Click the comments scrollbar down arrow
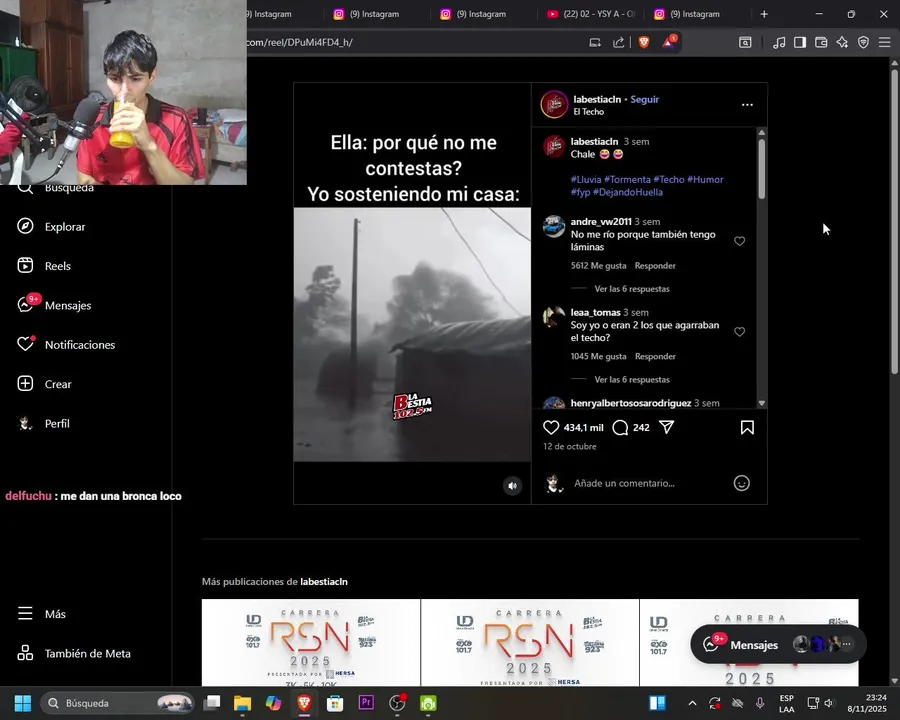The width and height of the screenshot is (900, 720). [x=762, y=403]
